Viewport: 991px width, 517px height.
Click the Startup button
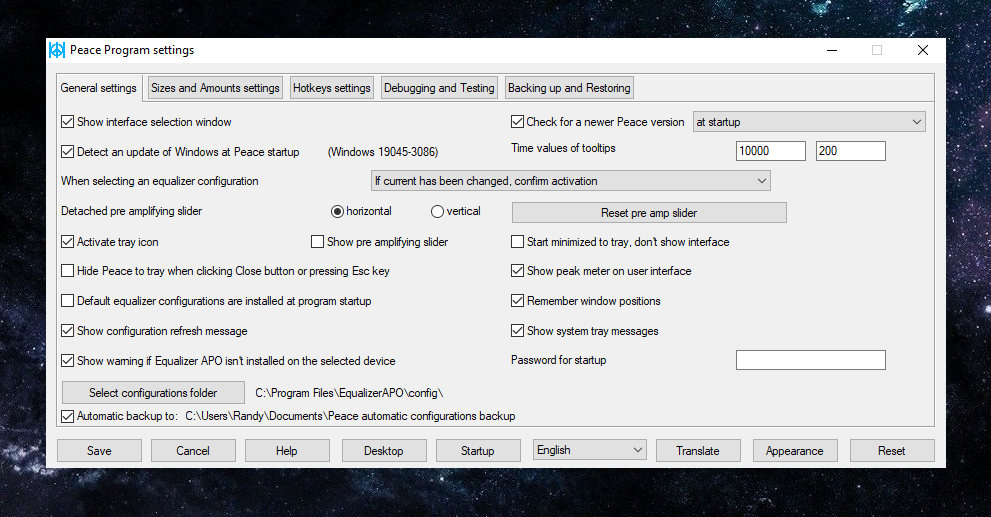pyautogui.click(x=478, y=451)
